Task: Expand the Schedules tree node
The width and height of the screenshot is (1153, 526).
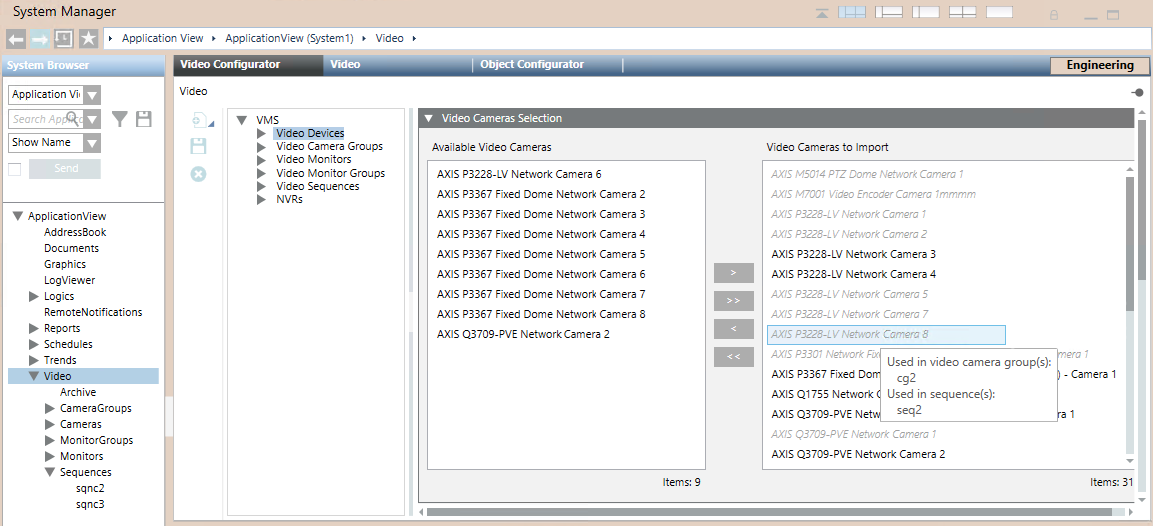Action: pyautogui.click(x=33, y=344)
